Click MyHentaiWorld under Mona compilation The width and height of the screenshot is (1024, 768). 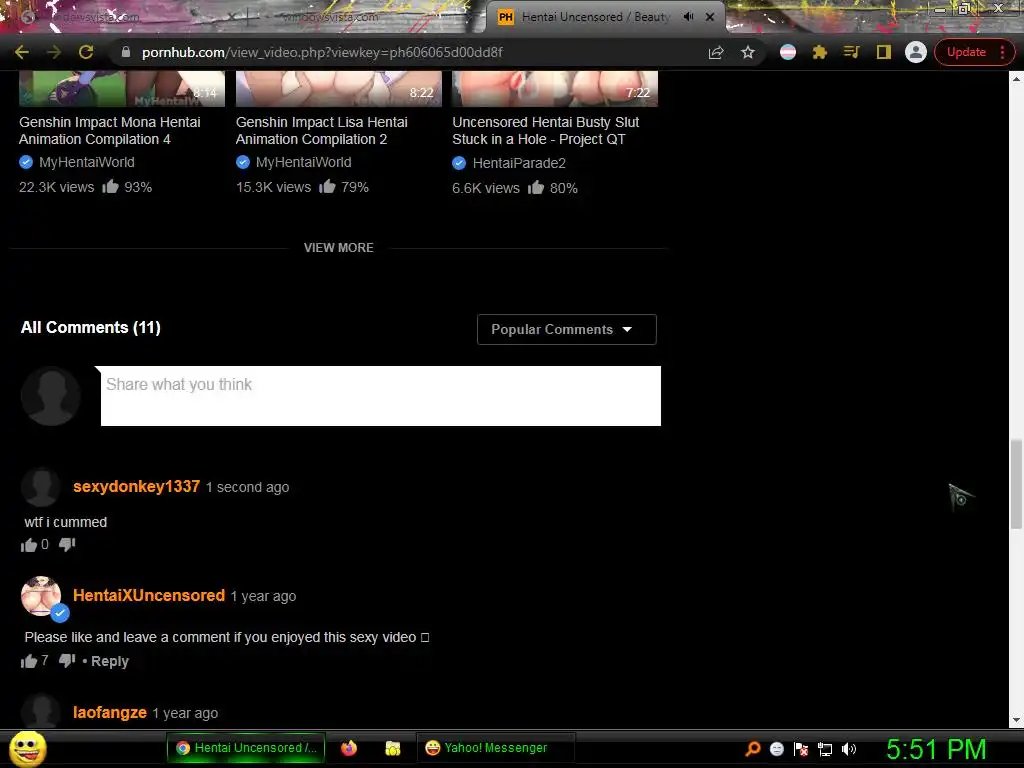(x=87, y=162)
